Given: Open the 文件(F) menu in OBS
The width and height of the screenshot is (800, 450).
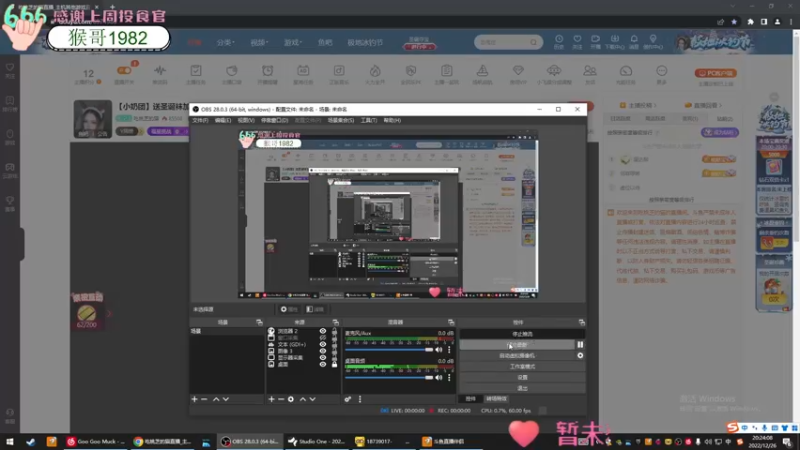Looking at the screenshot, I should (x=200, y=120).
